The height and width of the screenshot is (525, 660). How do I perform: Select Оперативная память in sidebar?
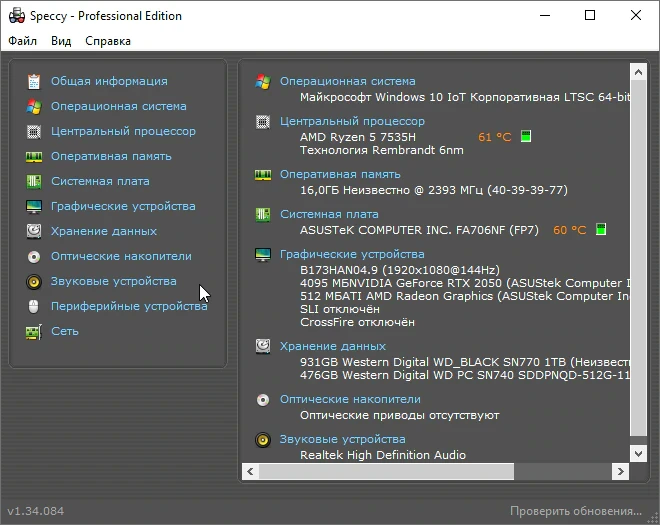(112, 156)
